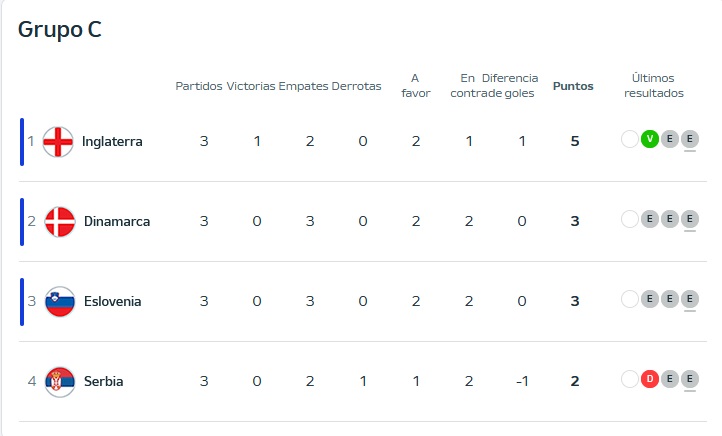Select the Serbia team name
722x436 pixels.
coord(104,381)
